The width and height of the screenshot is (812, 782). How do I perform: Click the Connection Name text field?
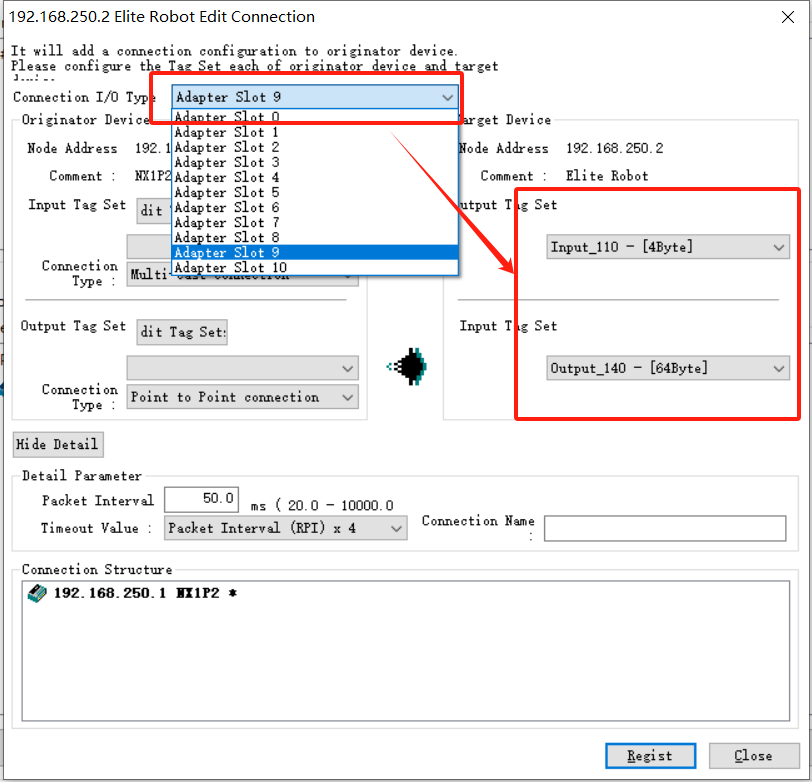pyautogui.click(x=665, y=528)
